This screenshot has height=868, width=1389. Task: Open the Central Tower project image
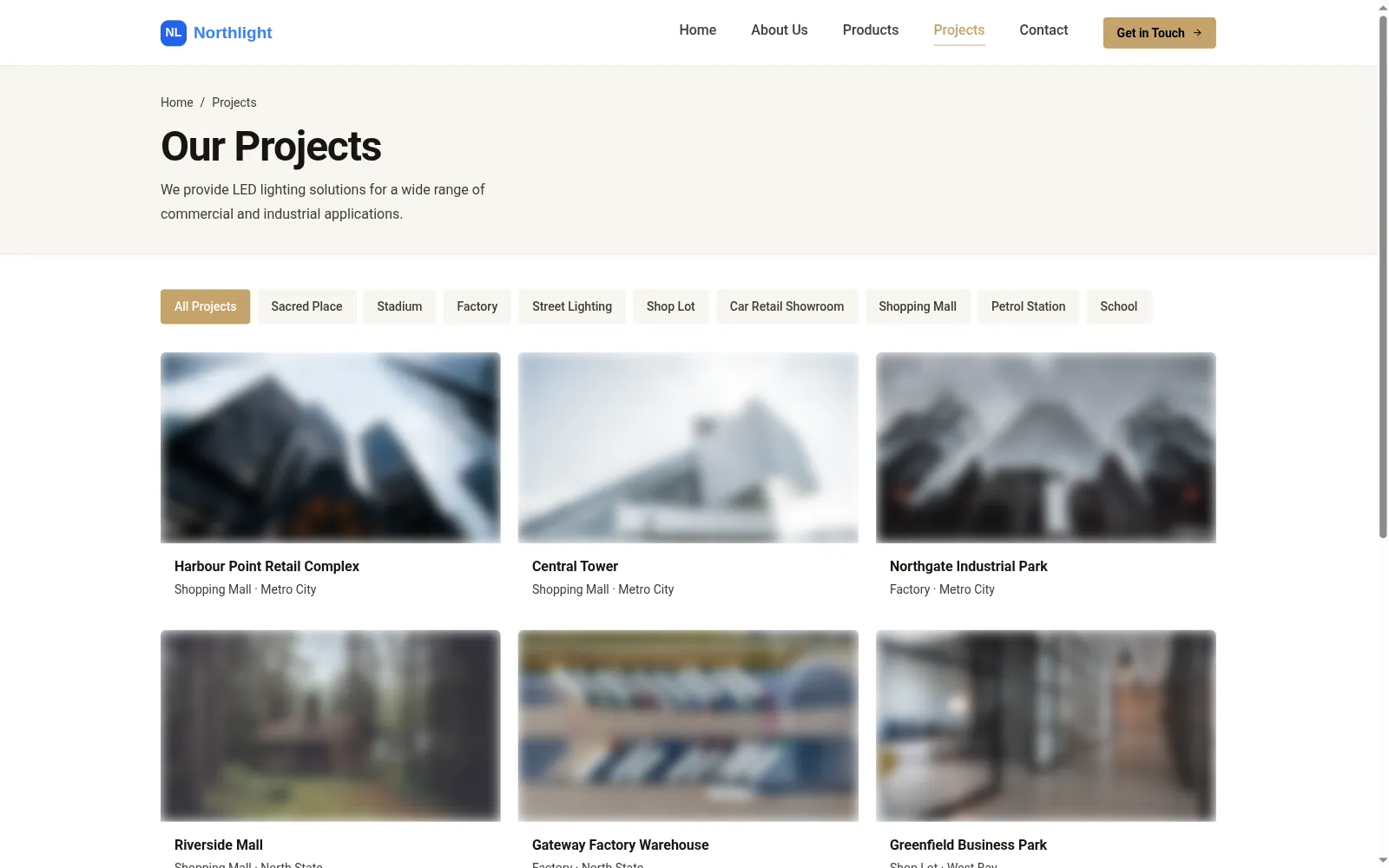[688, 448]
